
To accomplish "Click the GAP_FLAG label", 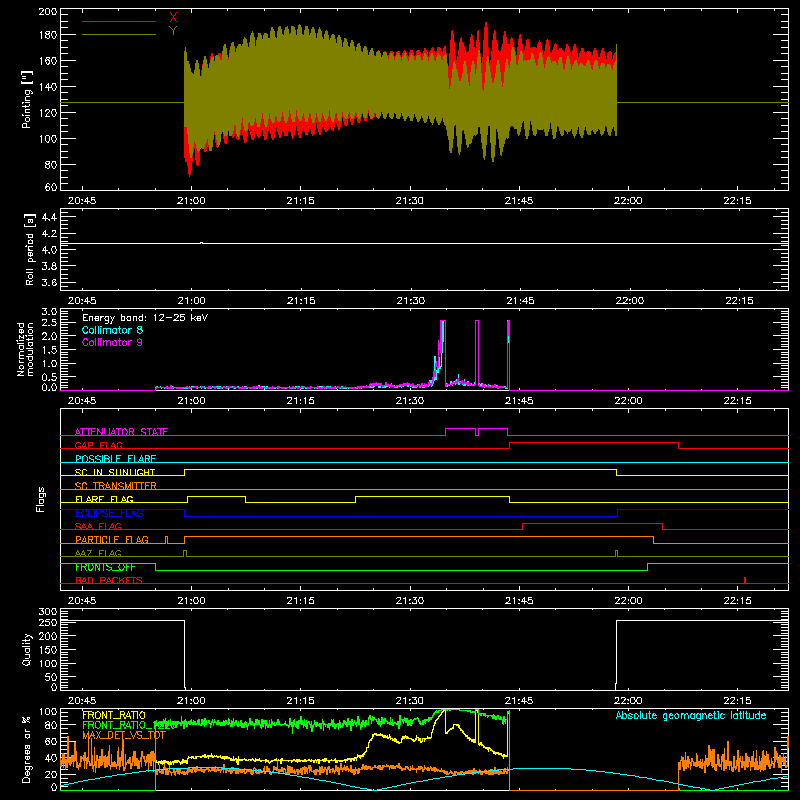I will (98, 445).
